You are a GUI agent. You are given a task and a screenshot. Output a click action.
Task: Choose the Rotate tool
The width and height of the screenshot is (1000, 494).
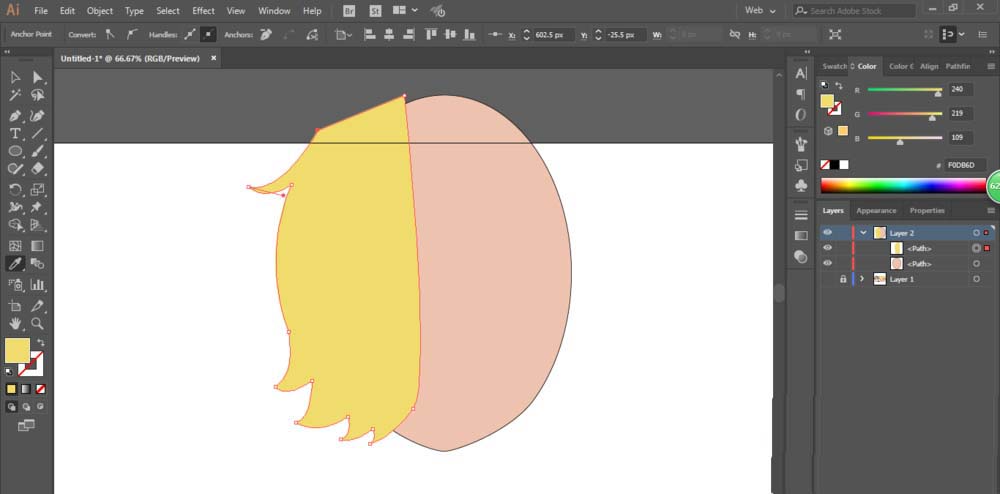[15, 189]
